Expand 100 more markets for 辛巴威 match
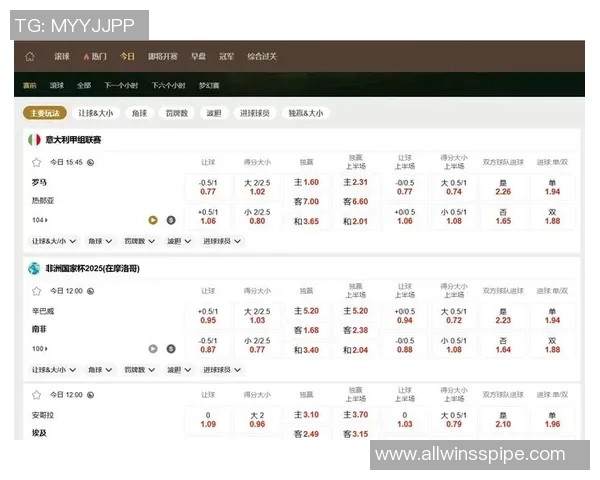600x480 pixels. click(40, 349)
